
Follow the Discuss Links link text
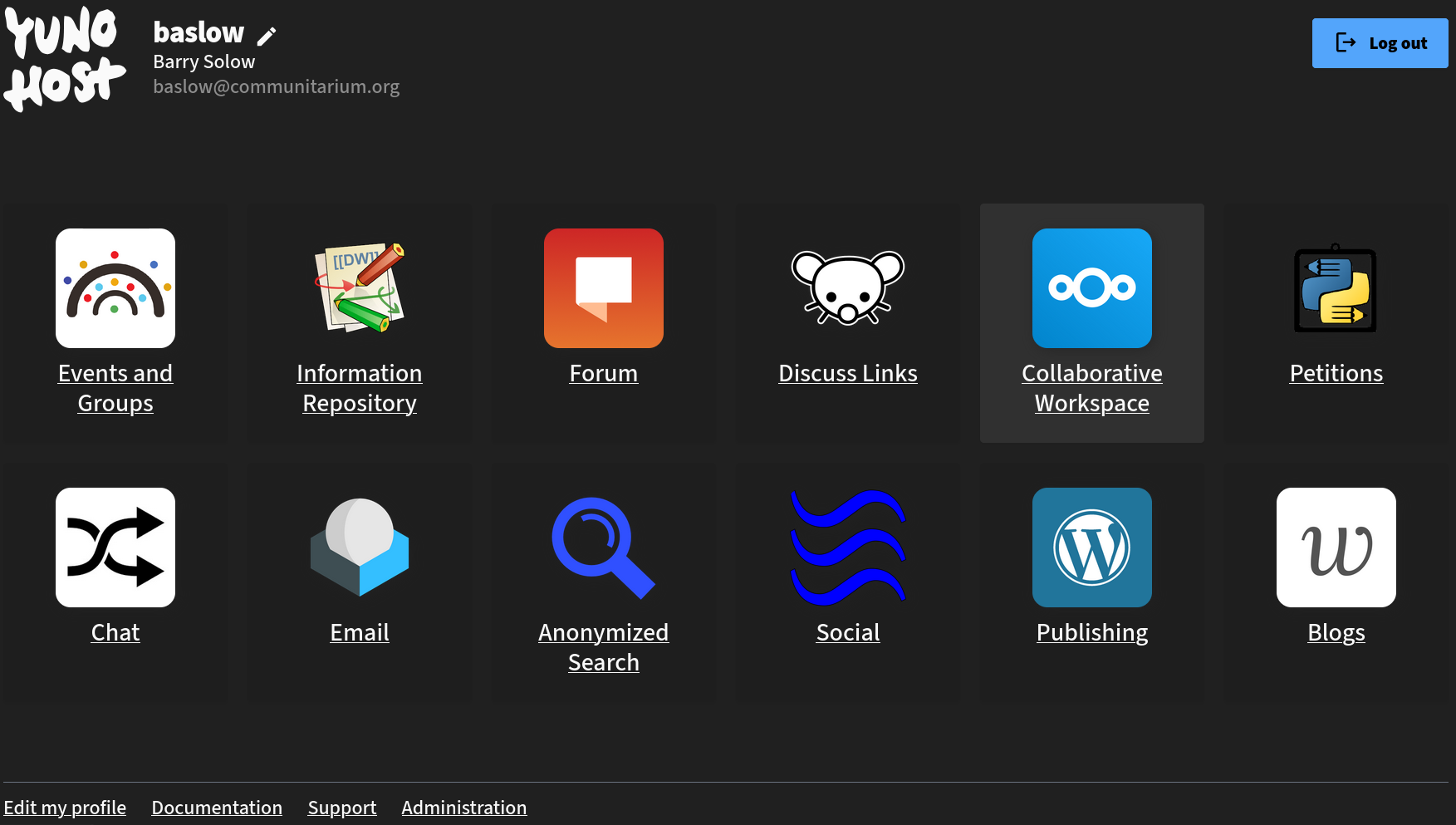pyautogui.click(x=848, y=373)
